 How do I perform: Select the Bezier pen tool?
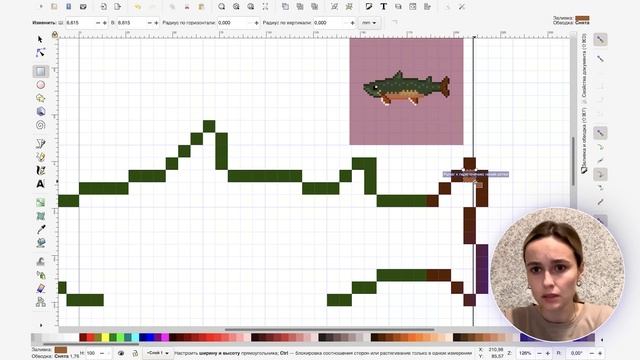(x=40, y=143)
